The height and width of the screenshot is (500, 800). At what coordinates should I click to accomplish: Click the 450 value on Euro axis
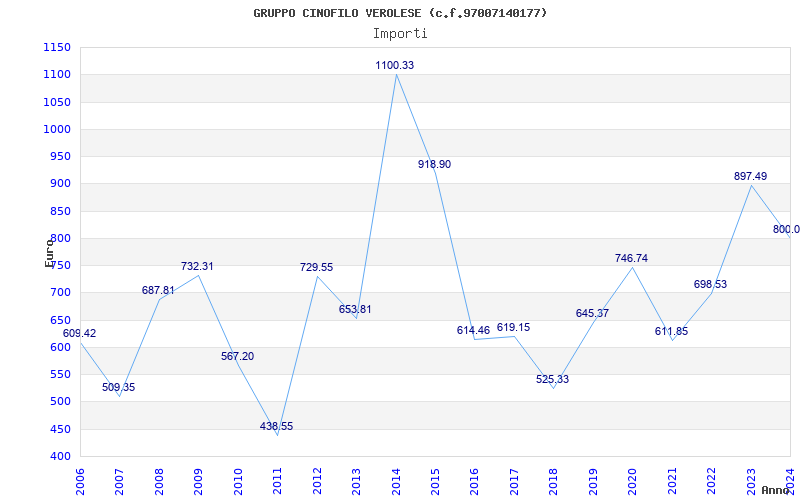coord(60,429)
